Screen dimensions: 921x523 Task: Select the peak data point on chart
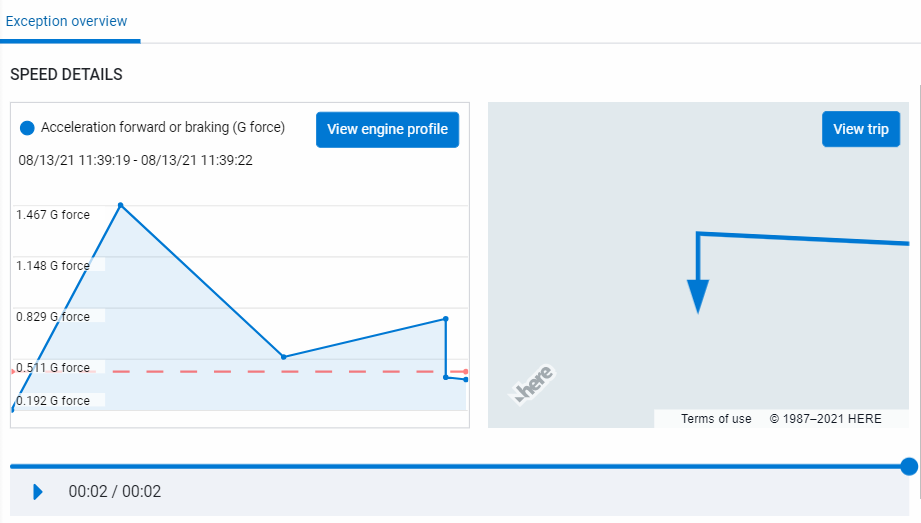(121, 205)
